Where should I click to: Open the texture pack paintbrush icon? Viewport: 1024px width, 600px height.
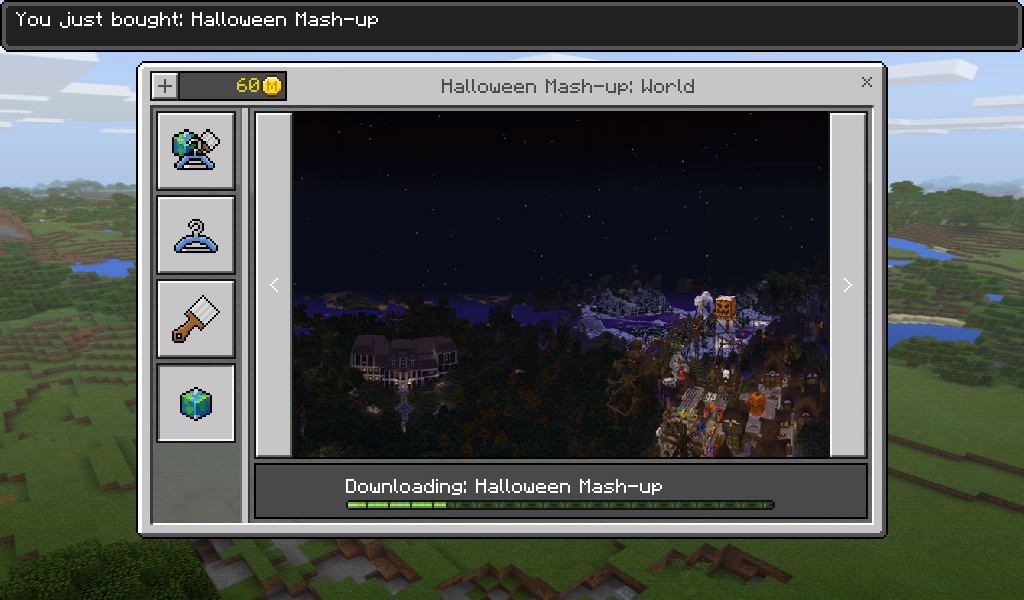[196, 319]
